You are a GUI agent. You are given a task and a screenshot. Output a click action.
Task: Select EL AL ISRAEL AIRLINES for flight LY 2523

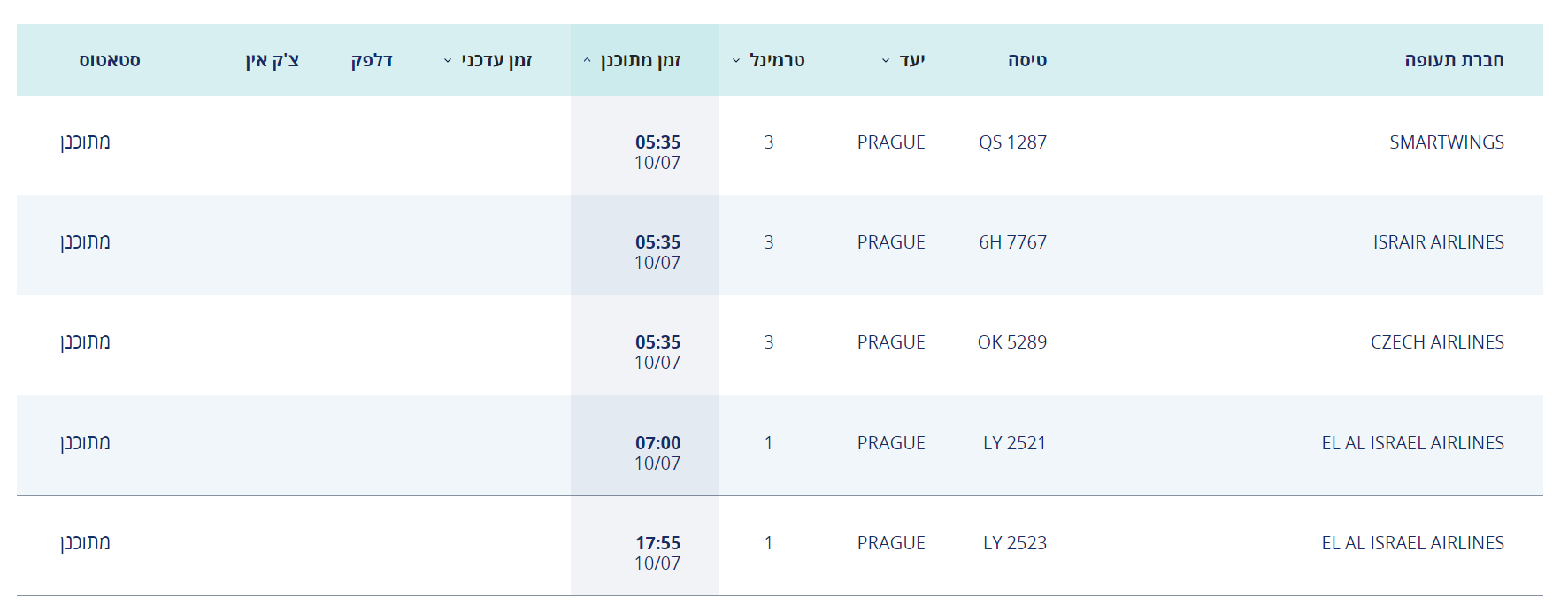point(1413,543)
